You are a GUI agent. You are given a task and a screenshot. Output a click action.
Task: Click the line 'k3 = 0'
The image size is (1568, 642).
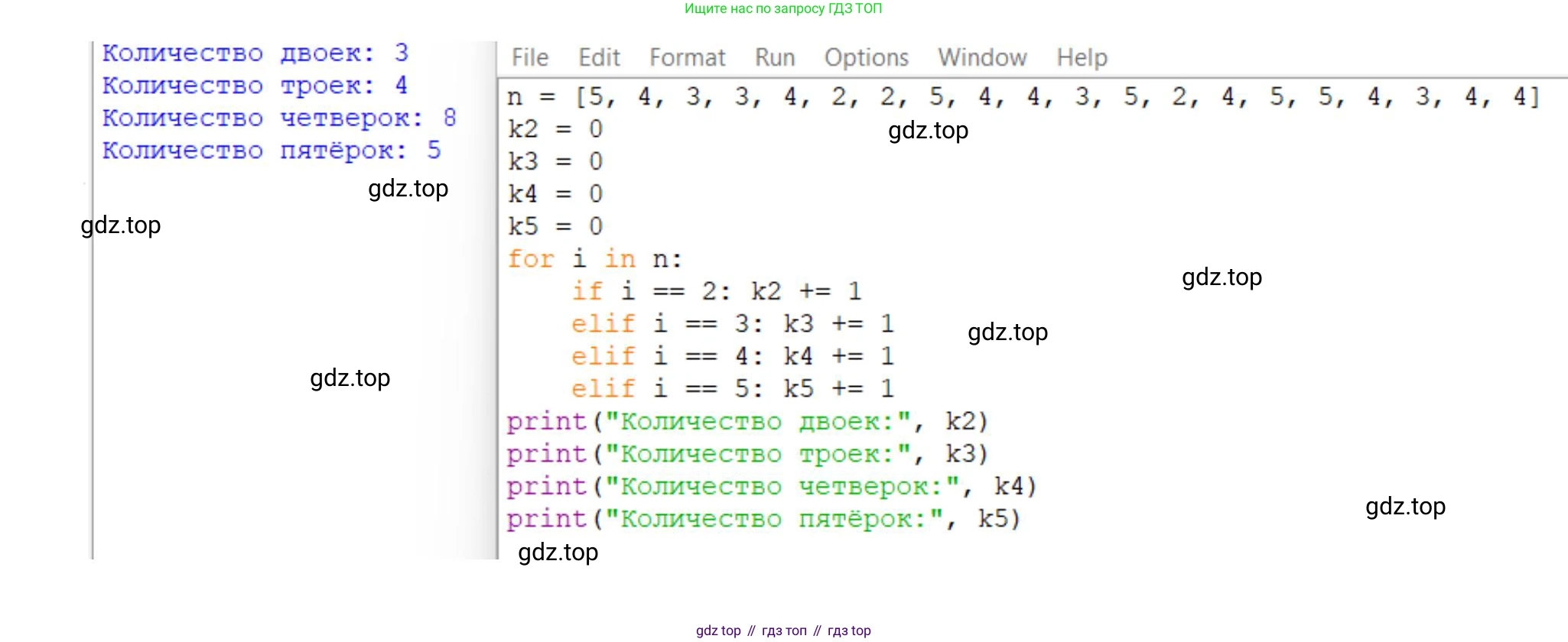pyautogui.click(x=555, y=162)
